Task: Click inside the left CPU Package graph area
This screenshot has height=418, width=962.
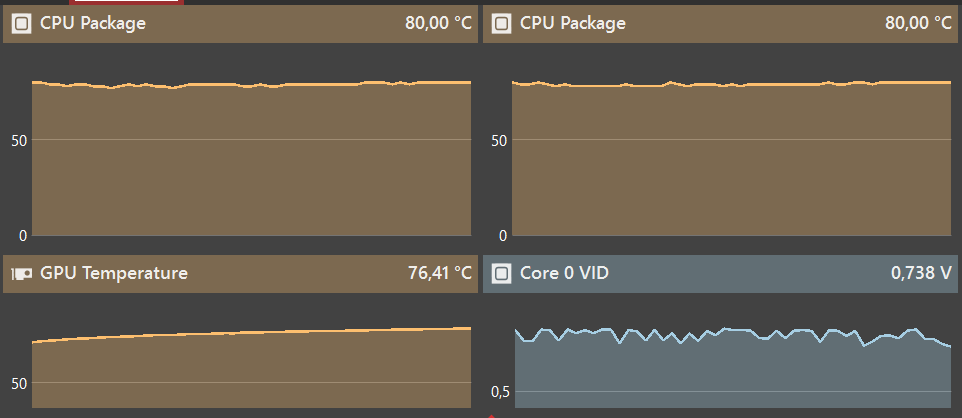Action: coord(250,170)
